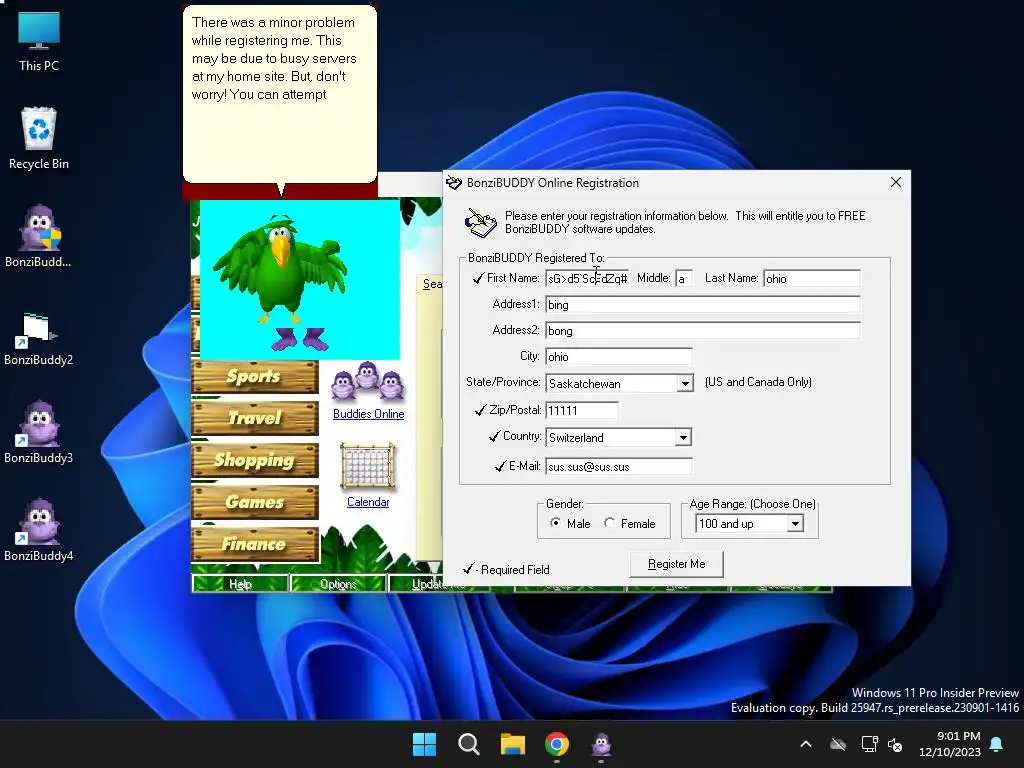Open the State/Province dropdown showing Saskatchewan
The image size is (1024, 768).
point(684,383)
